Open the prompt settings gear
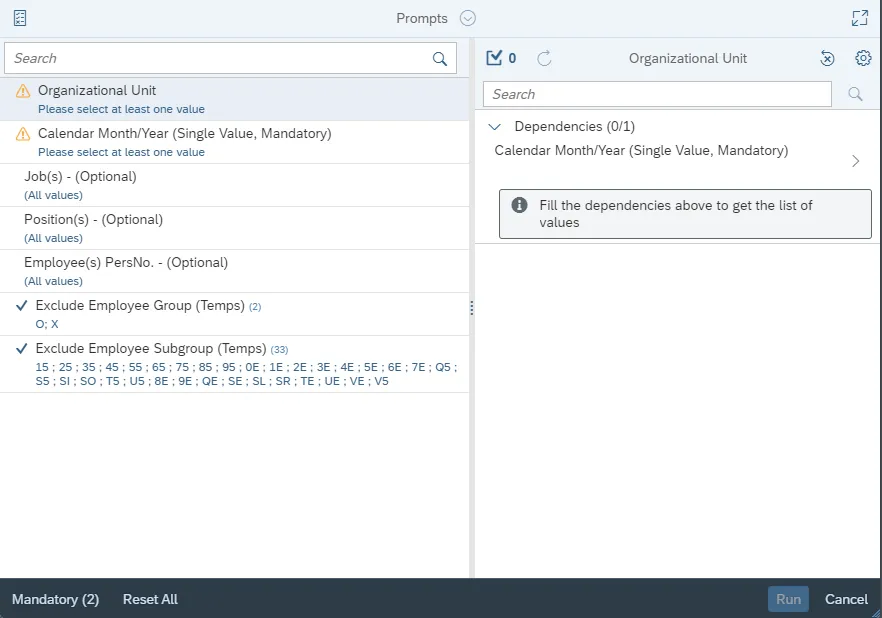Screen dimensions: 882x618 tap(863, 58)
